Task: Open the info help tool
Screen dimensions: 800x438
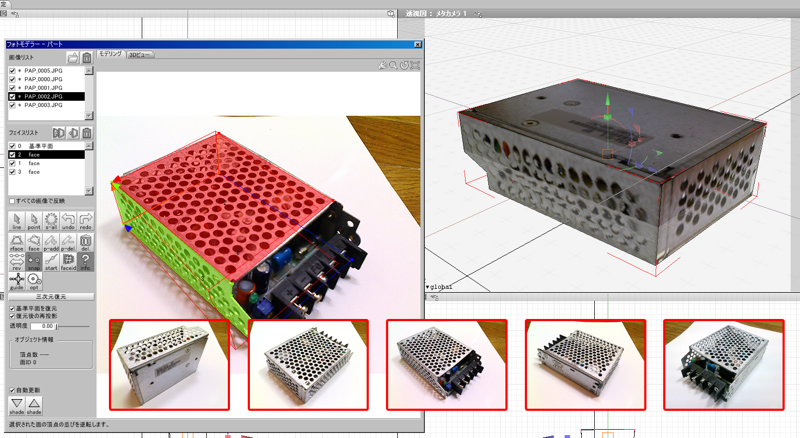Action: [x=87, y=263]
